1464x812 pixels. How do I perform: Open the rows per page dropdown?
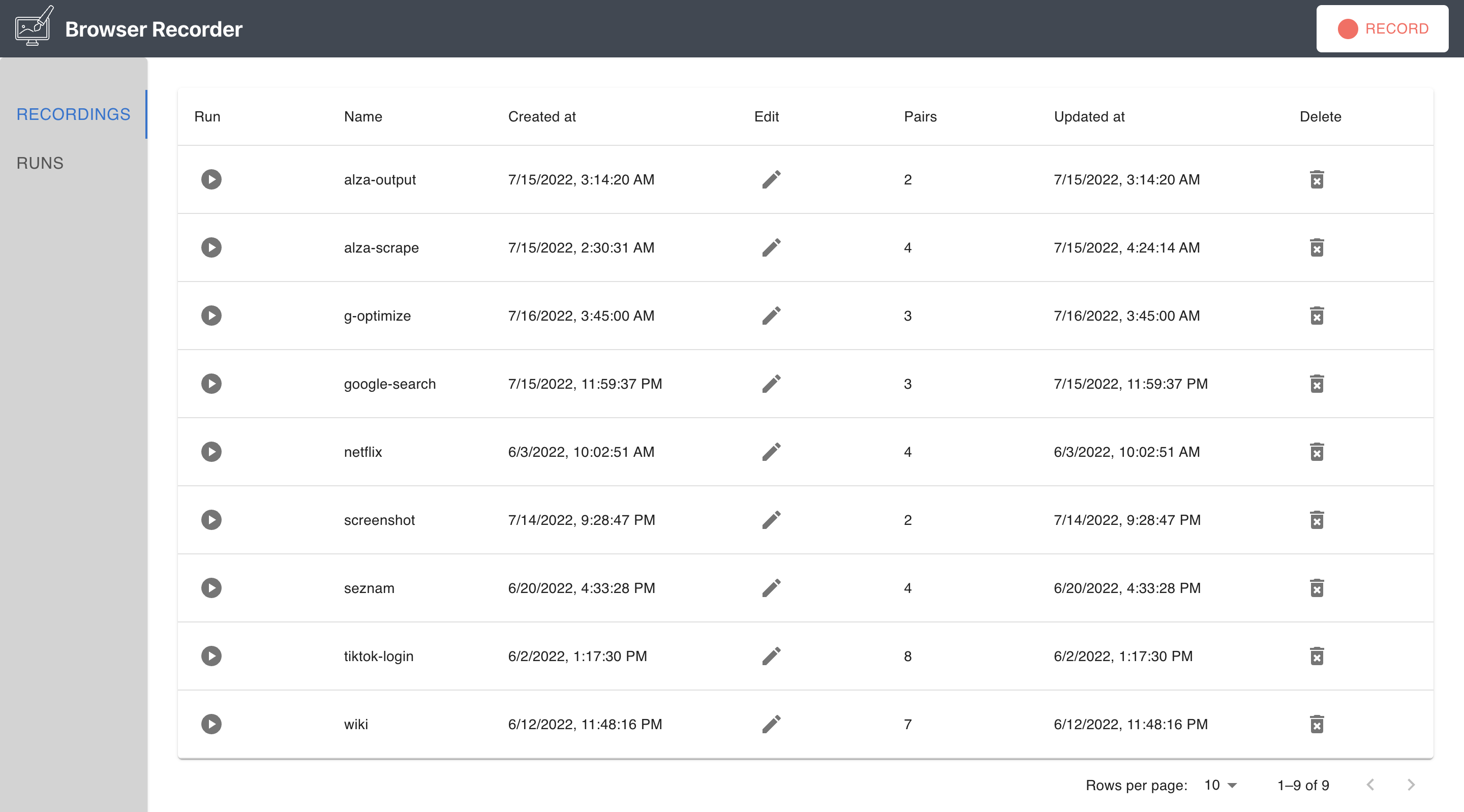click(1220, 785)
